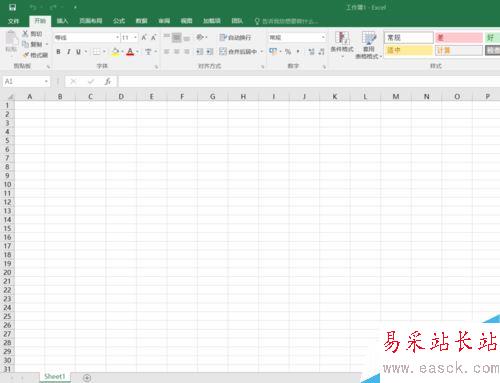Open the Fill Color dropdown arrow
This screenshot has width=500, height=383.
coord(122,52)
